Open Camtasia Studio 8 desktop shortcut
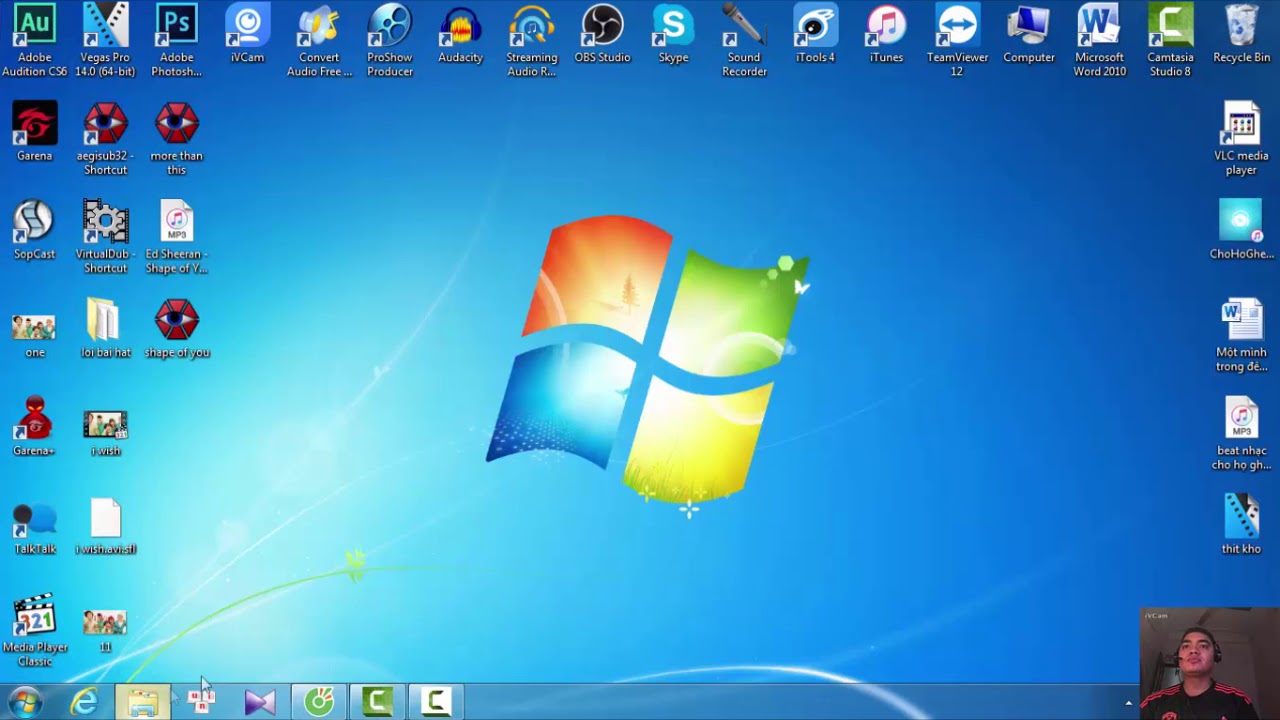 [1170, 40]
